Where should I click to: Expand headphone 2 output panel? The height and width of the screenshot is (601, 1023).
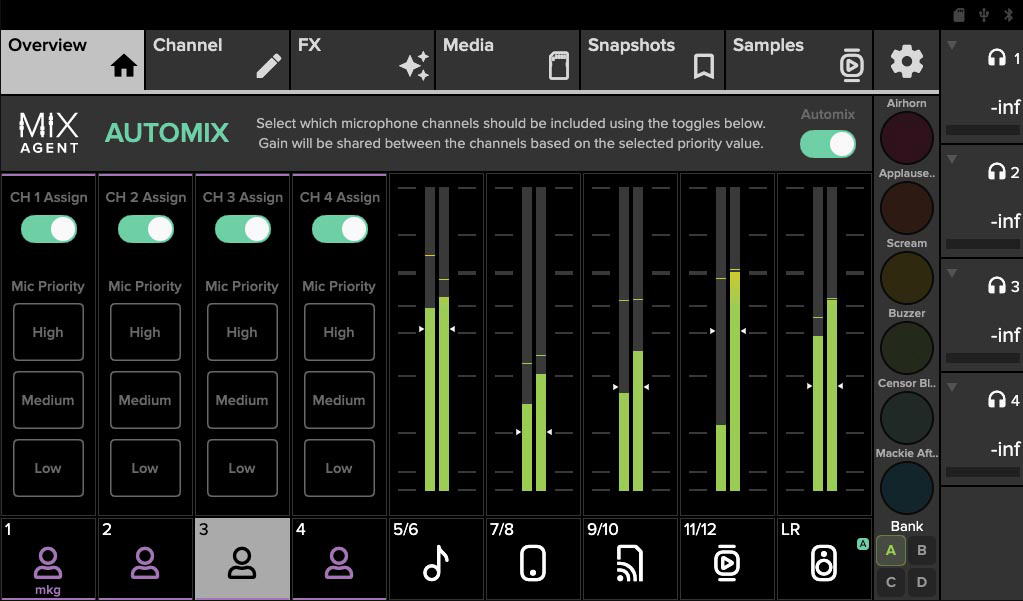(952, 160)
